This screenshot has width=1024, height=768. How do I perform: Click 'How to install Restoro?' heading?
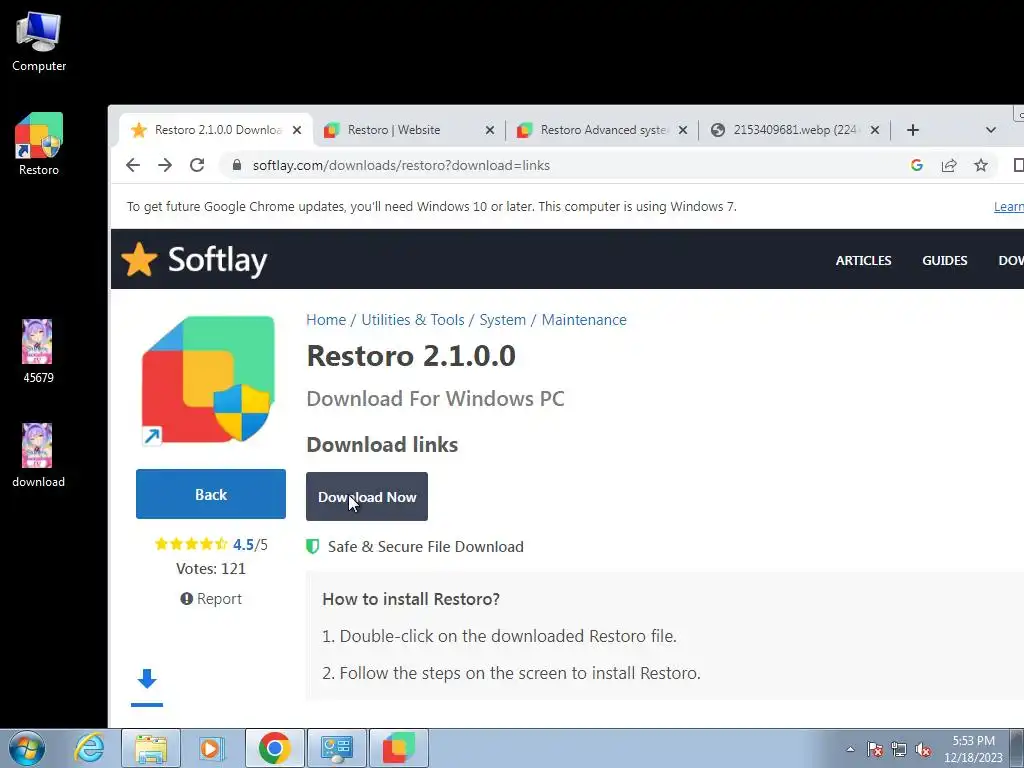pos(411,598)
